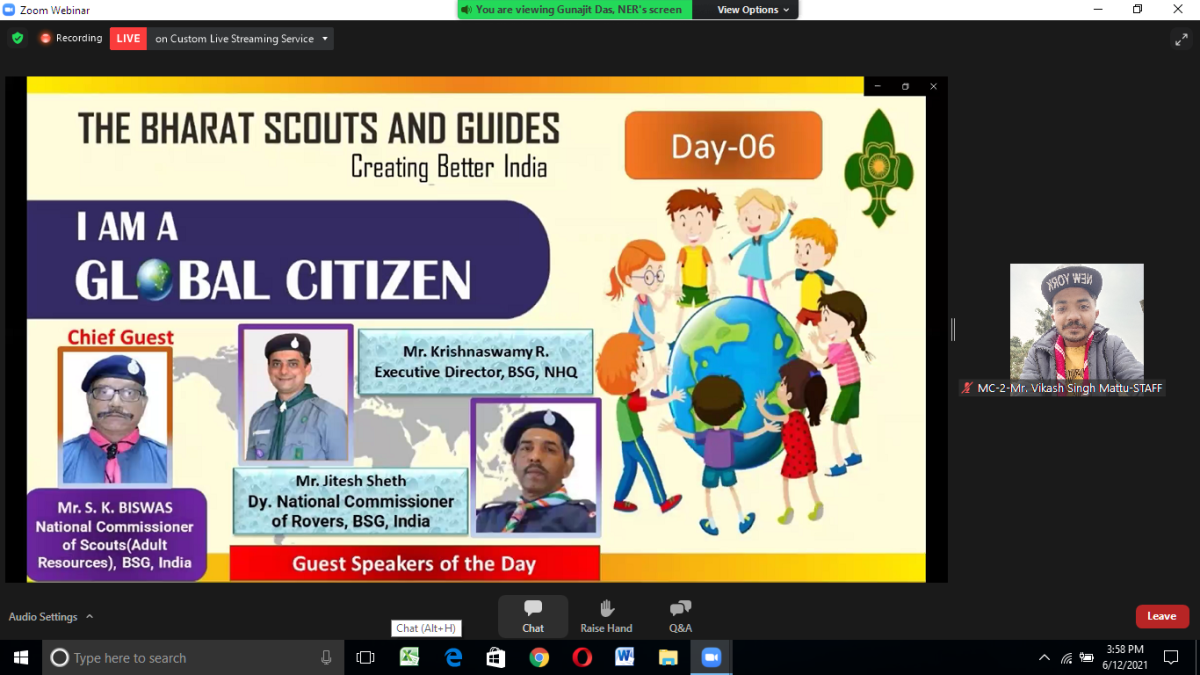The image size is (1200, 675).
Task: Launch Zoom from the taskbar
Action: point(711,657)
